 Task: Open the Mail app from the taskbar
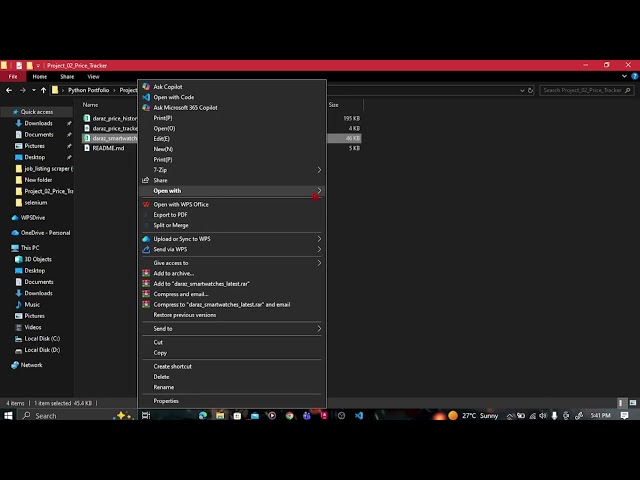click(x=255, y=416)
